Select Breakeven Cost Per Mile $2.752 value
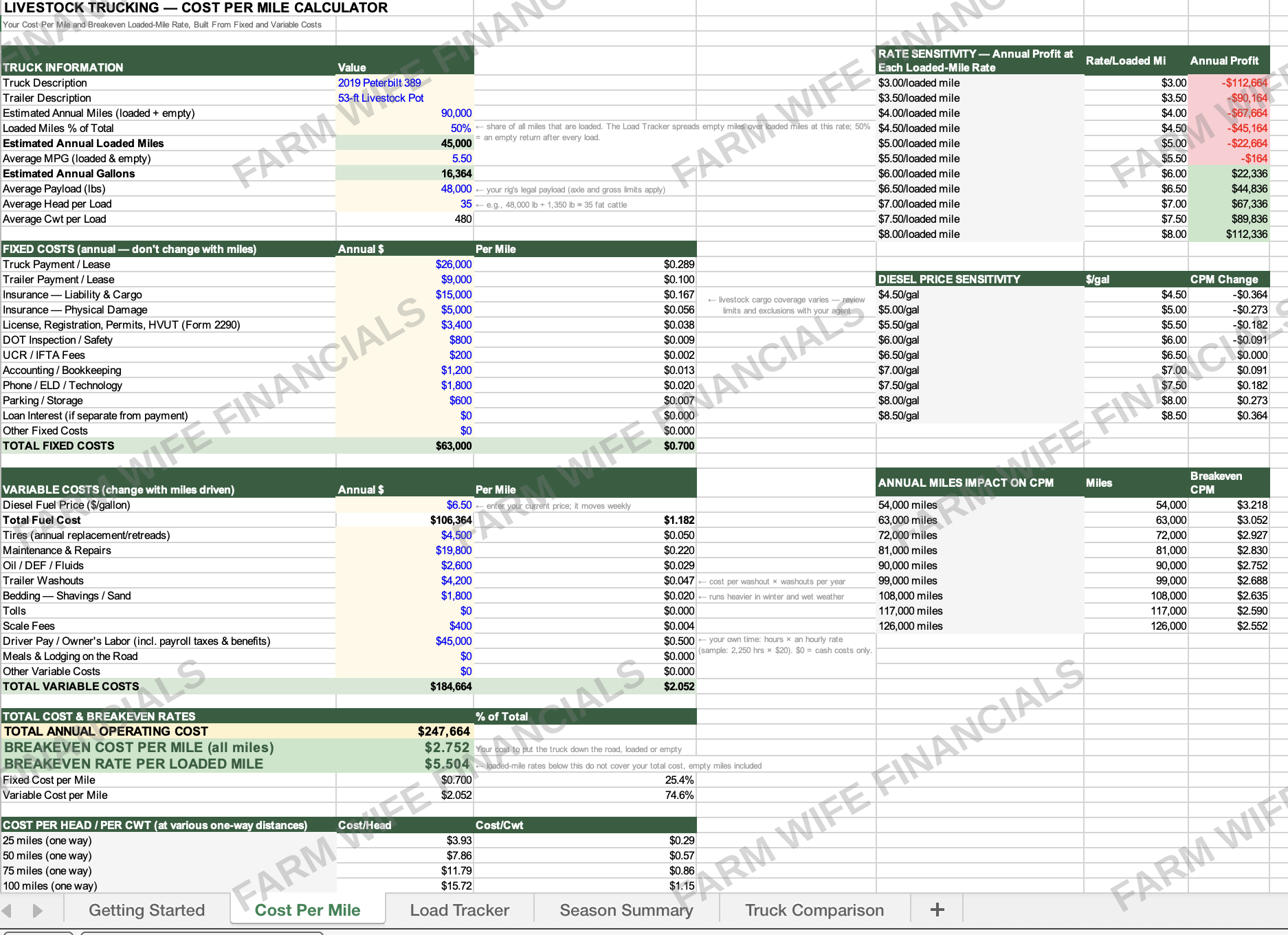Viewport: 1288px width, 935px height. tap(405, 747)
